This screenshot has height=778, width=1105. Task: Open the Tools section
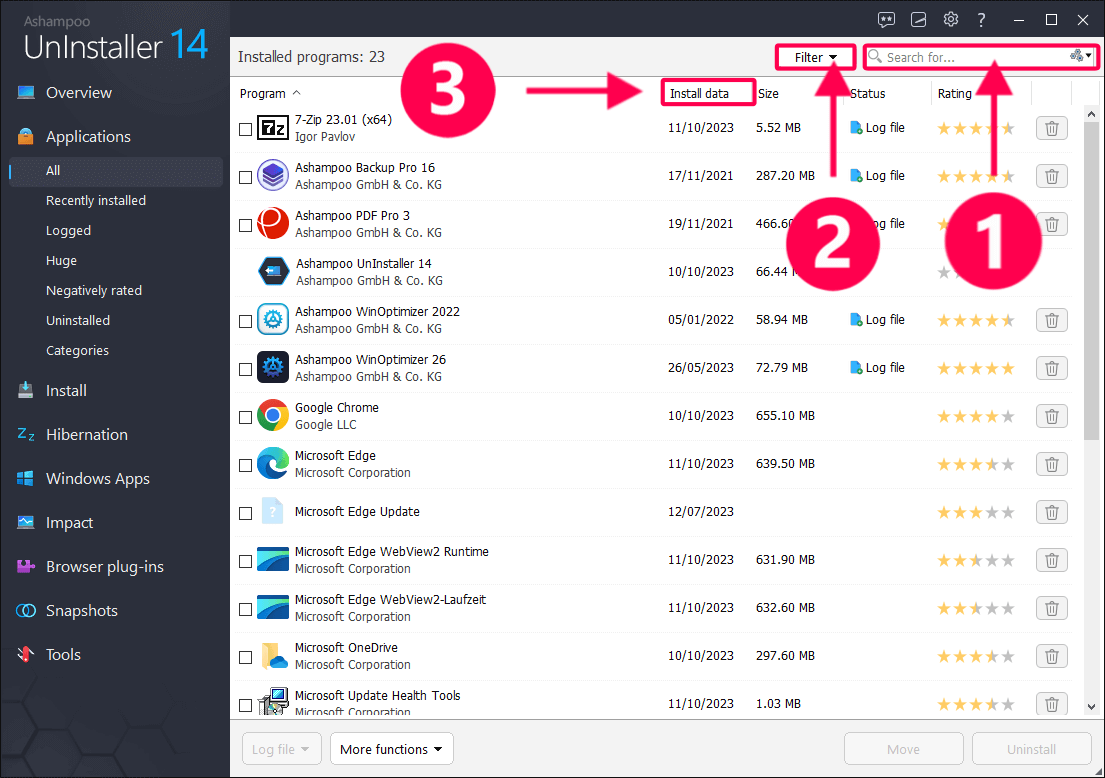coord(63,654)
